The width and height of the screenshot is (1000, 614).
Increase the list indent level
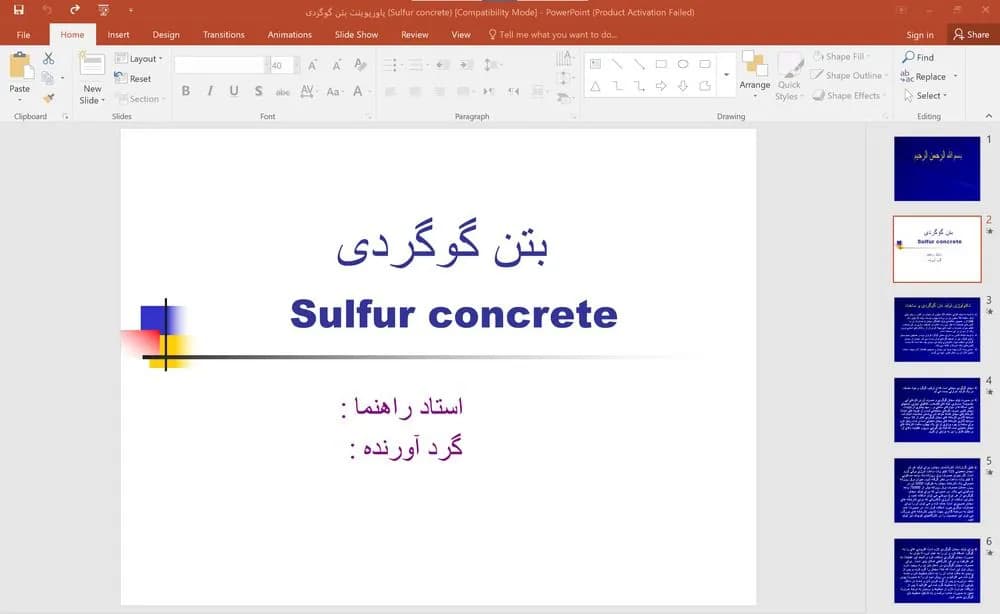[466, 64]
